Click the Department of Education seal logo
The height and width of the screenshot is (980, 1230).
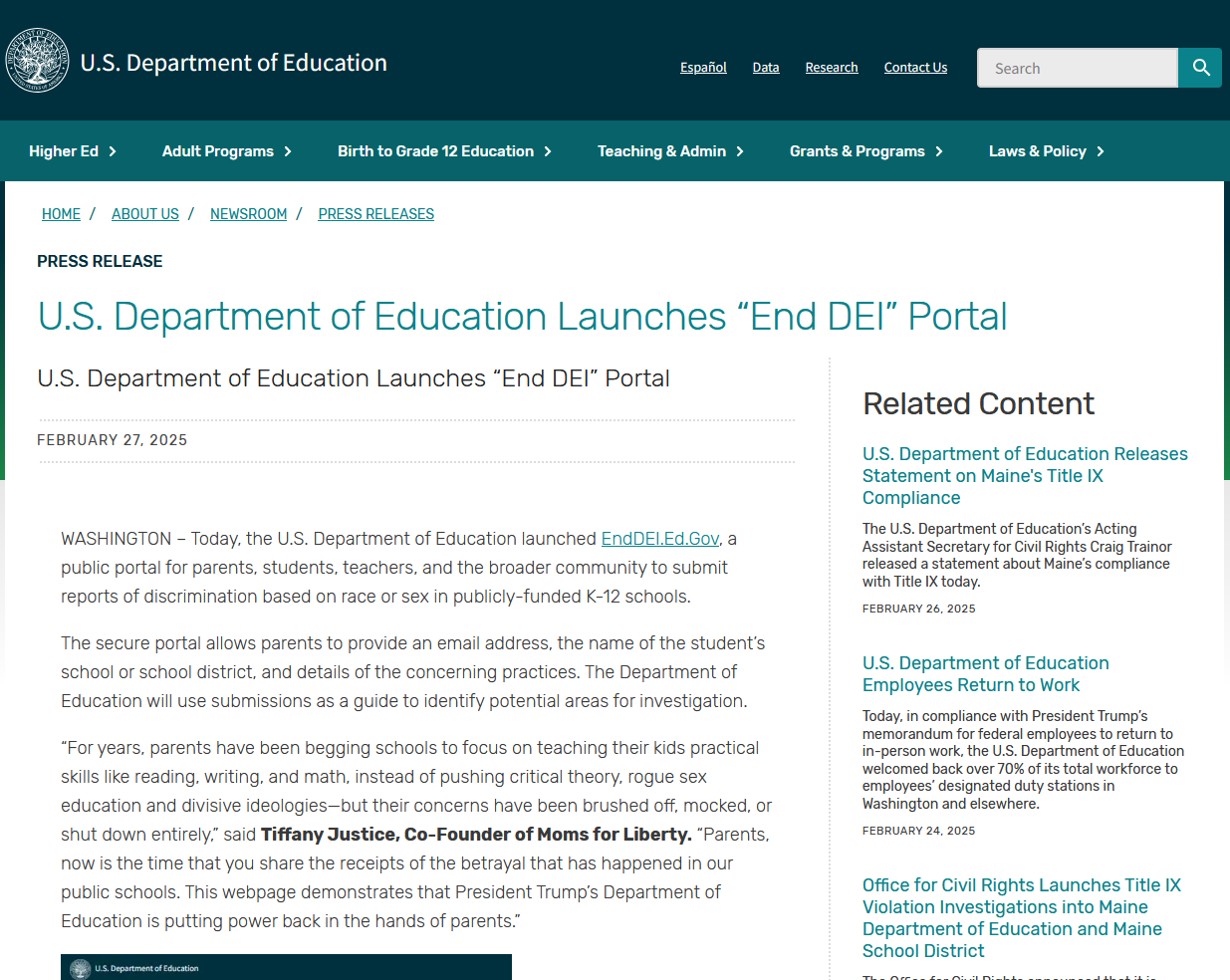tap(37, 61)
